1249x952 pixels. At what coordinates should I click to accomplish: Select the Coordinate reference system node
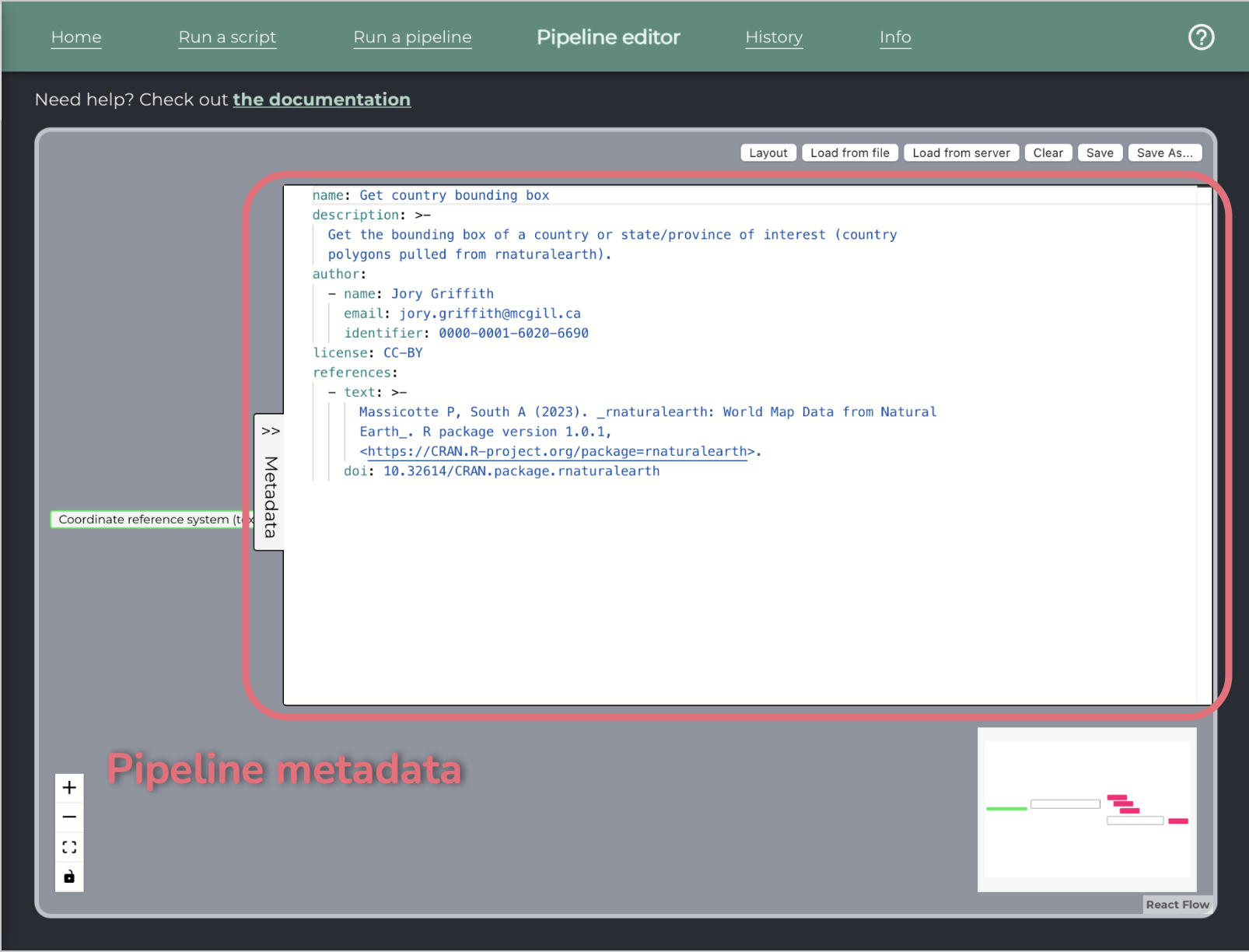pyautogui.click(x=152, y=520)
